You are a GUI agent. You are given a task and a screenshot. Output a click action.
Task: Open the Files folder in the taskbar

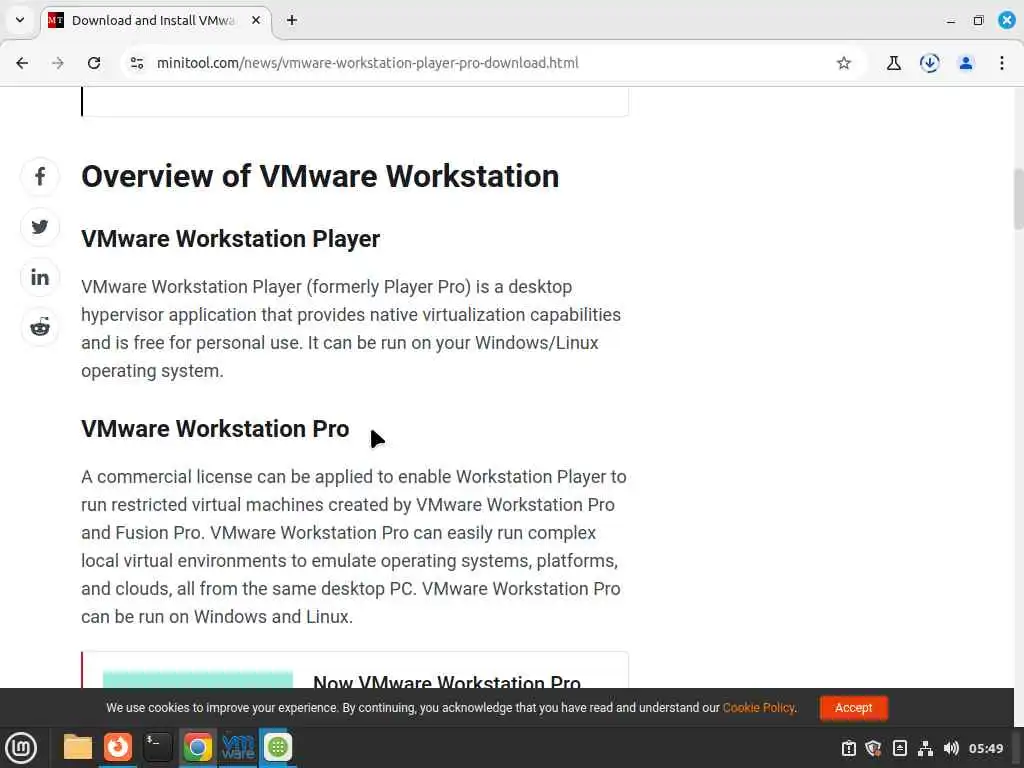pos(78,748)
